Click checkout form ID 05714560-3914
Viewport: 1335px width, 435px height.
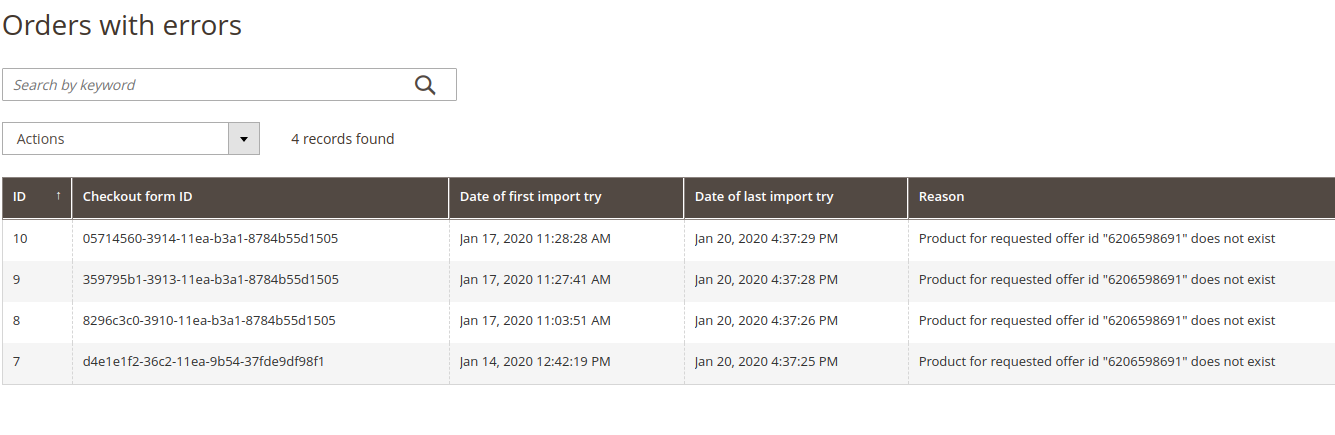(210, 239)
